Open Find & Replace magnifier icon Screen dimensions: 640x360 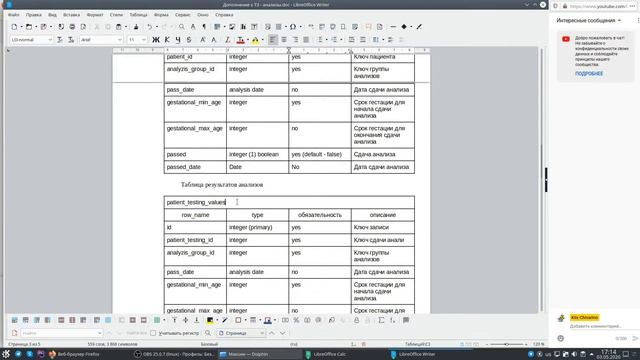pos(182,27)
